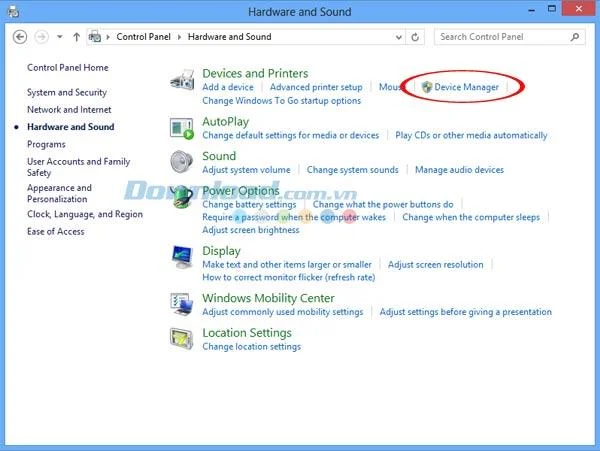Open Advanced printer setup

(x=316, y=87)
